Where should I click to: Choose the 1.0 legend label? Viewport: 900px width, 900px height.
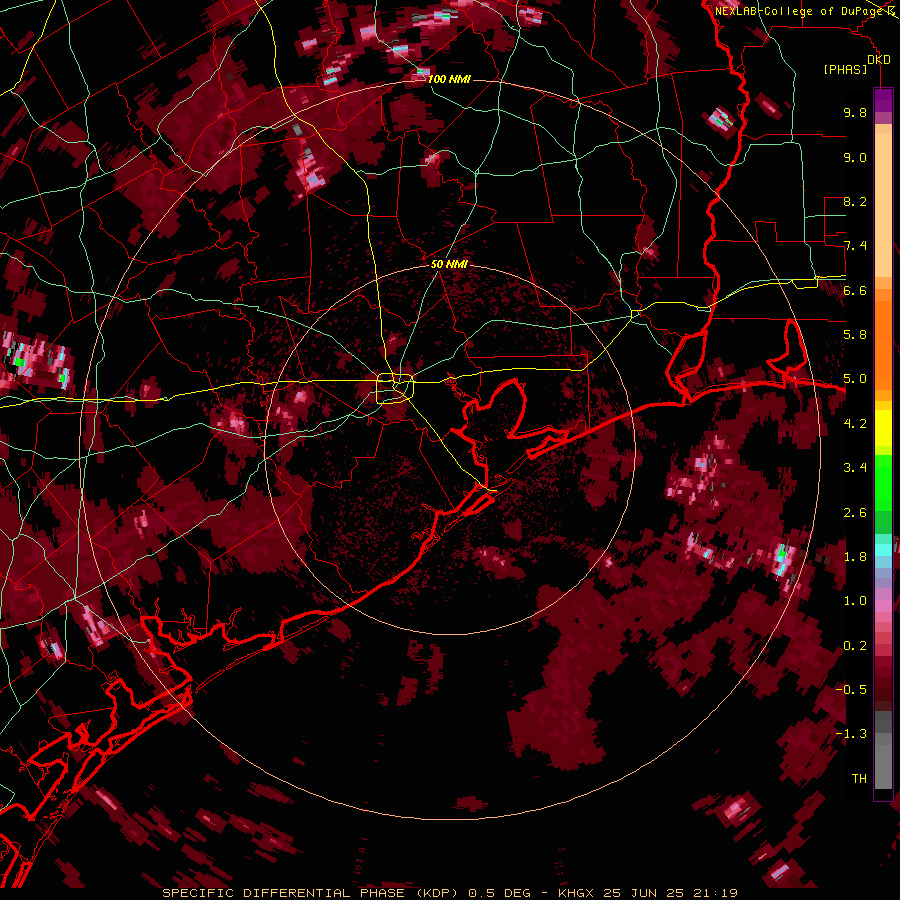coord(855,601)
